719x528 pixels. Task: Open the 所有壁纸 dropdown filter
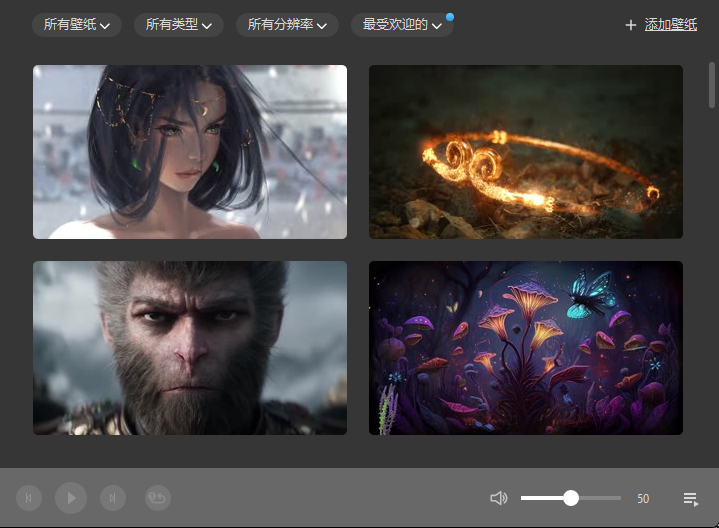click(77, 25)
